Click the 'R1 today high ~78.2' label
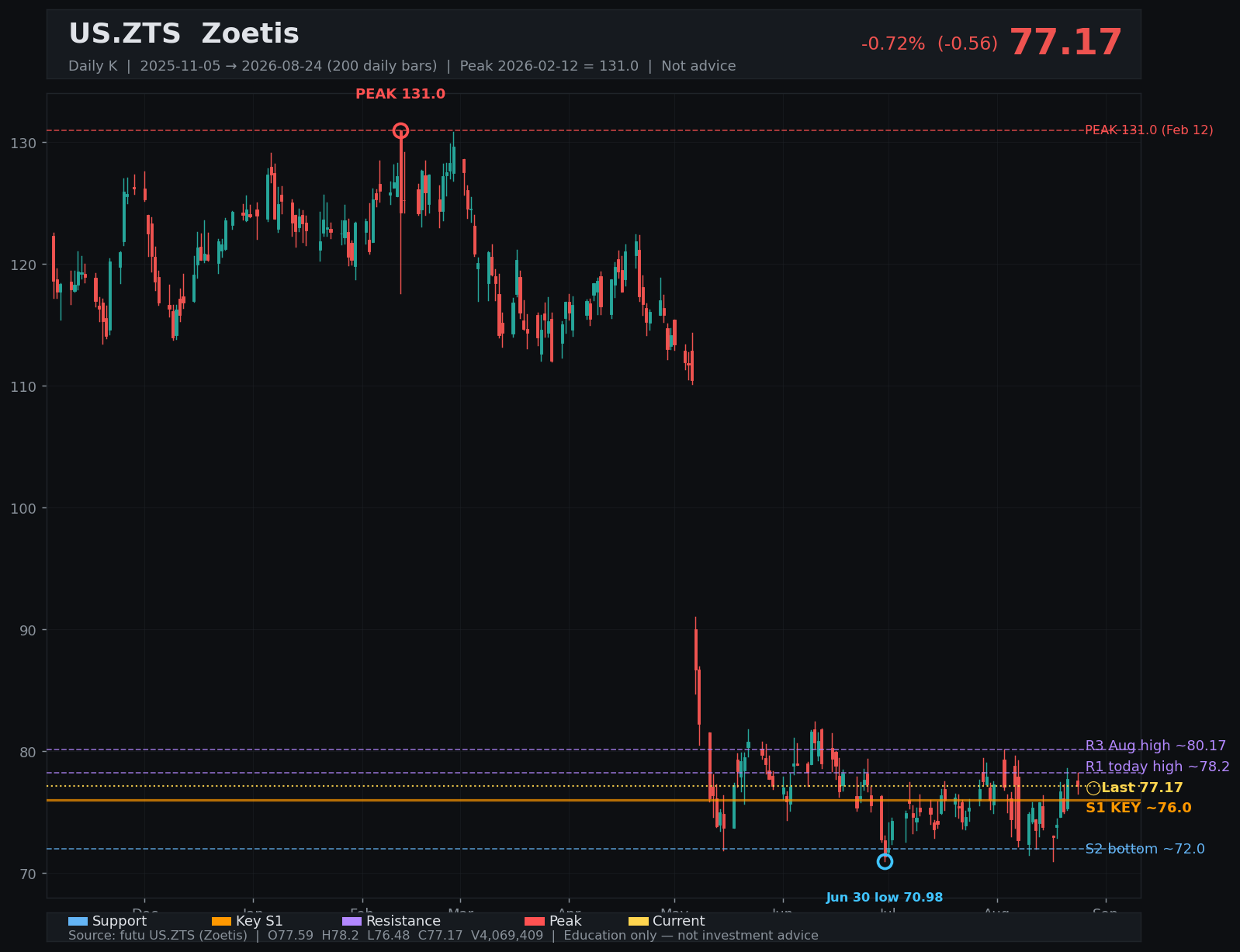Screen dimensions: 1240x952 tap(1157, 767)
